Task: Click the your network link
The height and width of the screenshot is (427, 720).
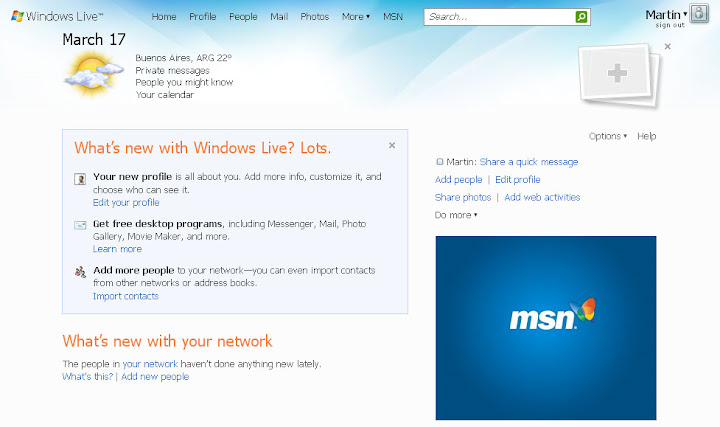Action: click(150, 364)
